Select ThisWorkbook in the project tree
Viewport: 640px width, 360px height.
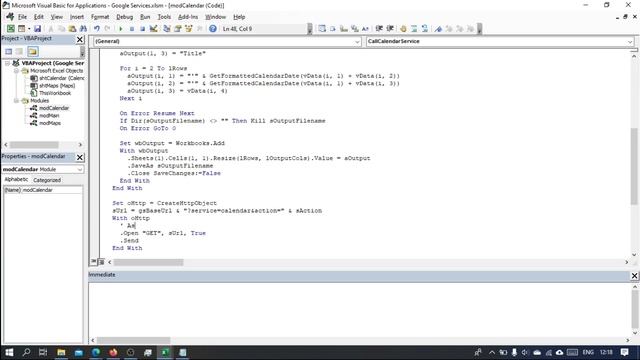click(55, 93)
